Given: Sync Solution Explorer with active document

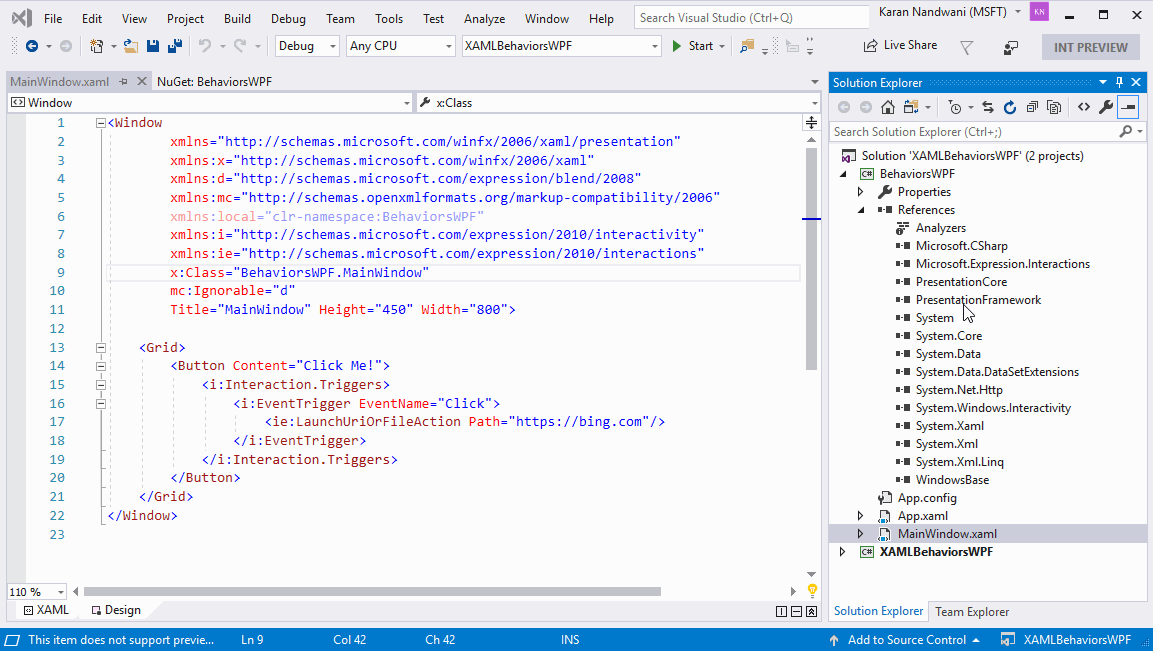Looking at the screenshot, I should (x=987, y=107).
